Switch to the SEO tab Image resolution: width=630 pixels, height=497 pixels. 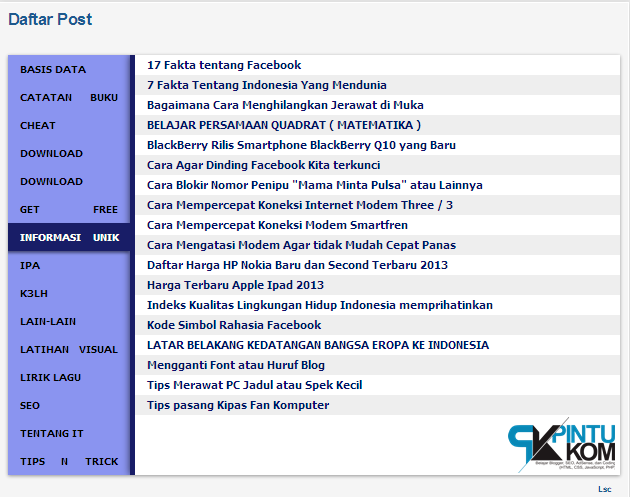pyautogui.click(x=69, y=405)
